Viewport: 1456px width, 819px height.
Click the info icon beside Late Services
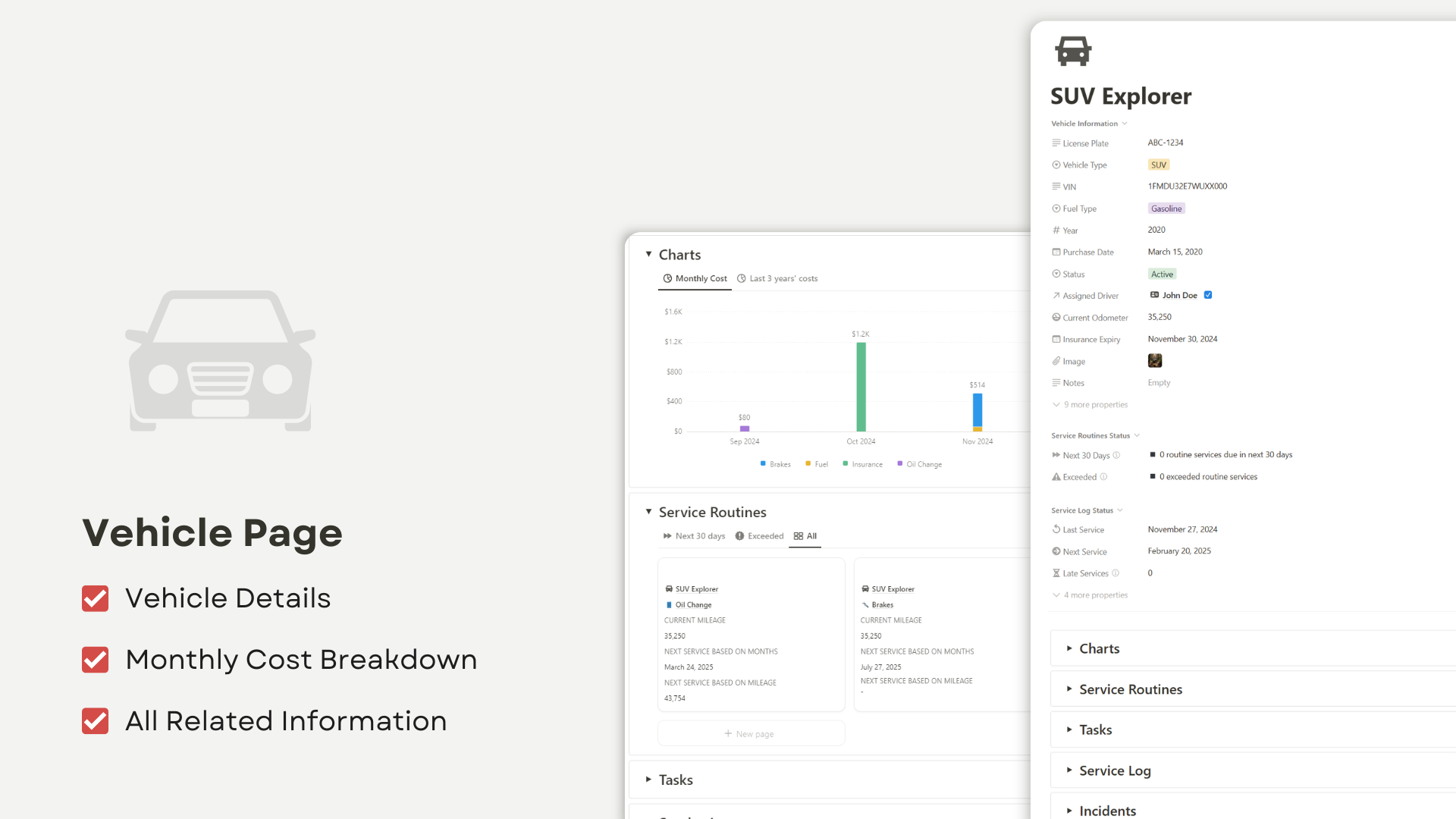(1115, 573)
